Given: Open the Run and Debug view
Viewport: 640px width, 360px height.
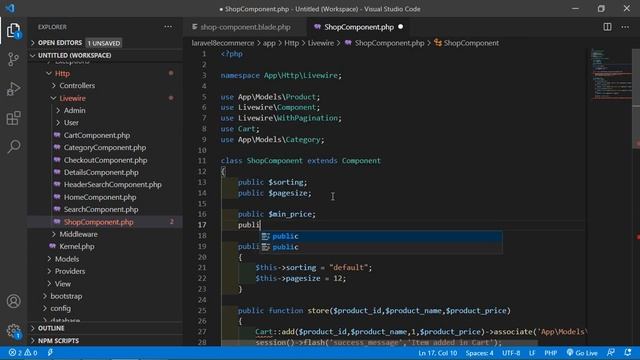Looking at the screenshot, I should coord(13,89).
